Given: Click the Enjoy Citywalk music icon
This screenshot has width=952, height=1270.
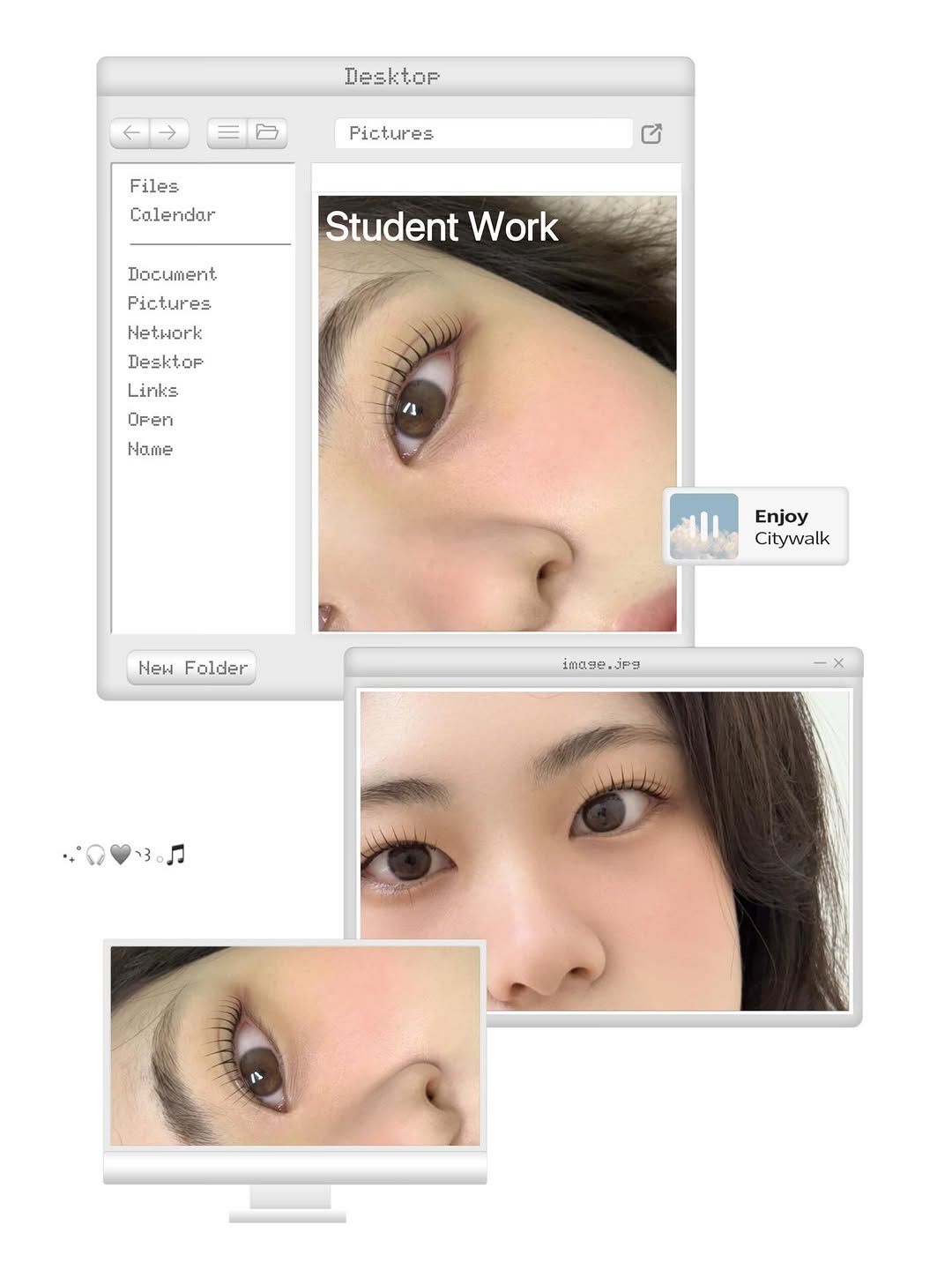Looking at the screenshot, I should tap(703, 527).
